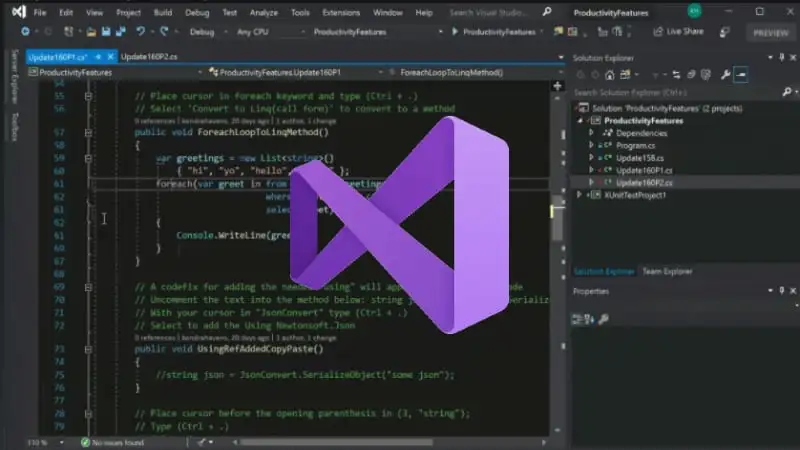The image size is (800, 450).
Task: Close the Properties panel
Action: tap(793, 290)
